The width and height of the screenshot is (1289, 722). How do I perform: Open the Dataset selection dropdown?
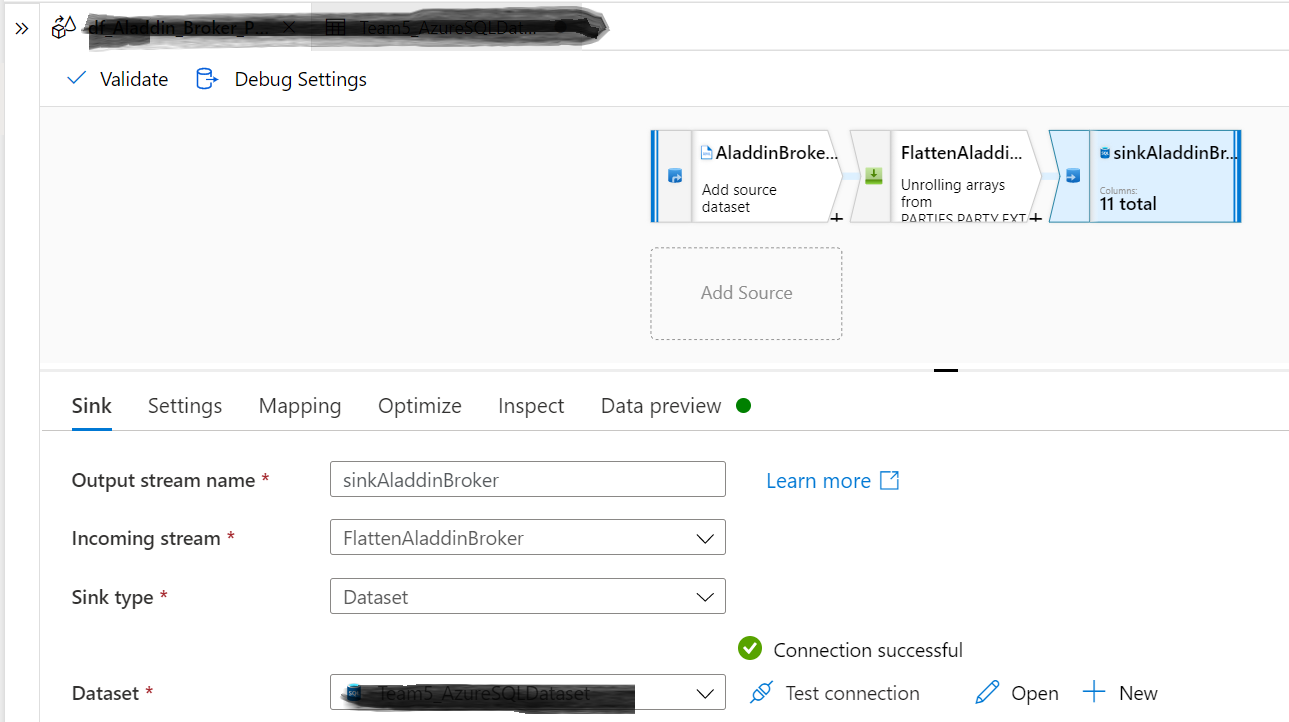(x=707, y=692)
